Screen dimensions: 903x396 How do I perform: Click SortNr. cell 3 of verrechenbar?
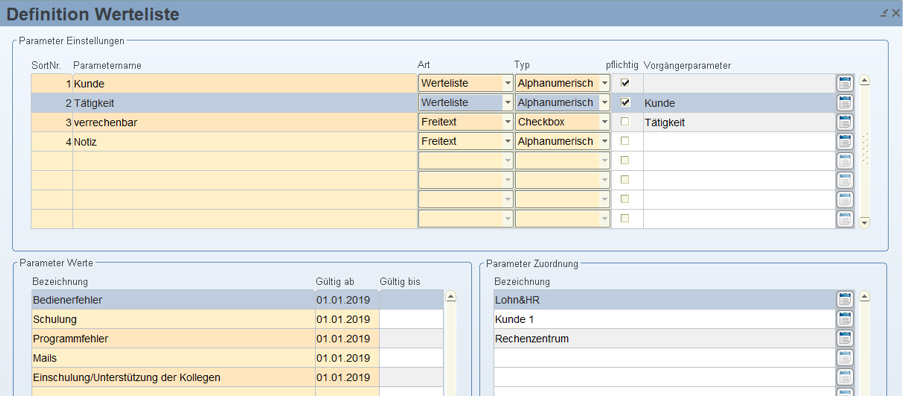click(52, 122)
